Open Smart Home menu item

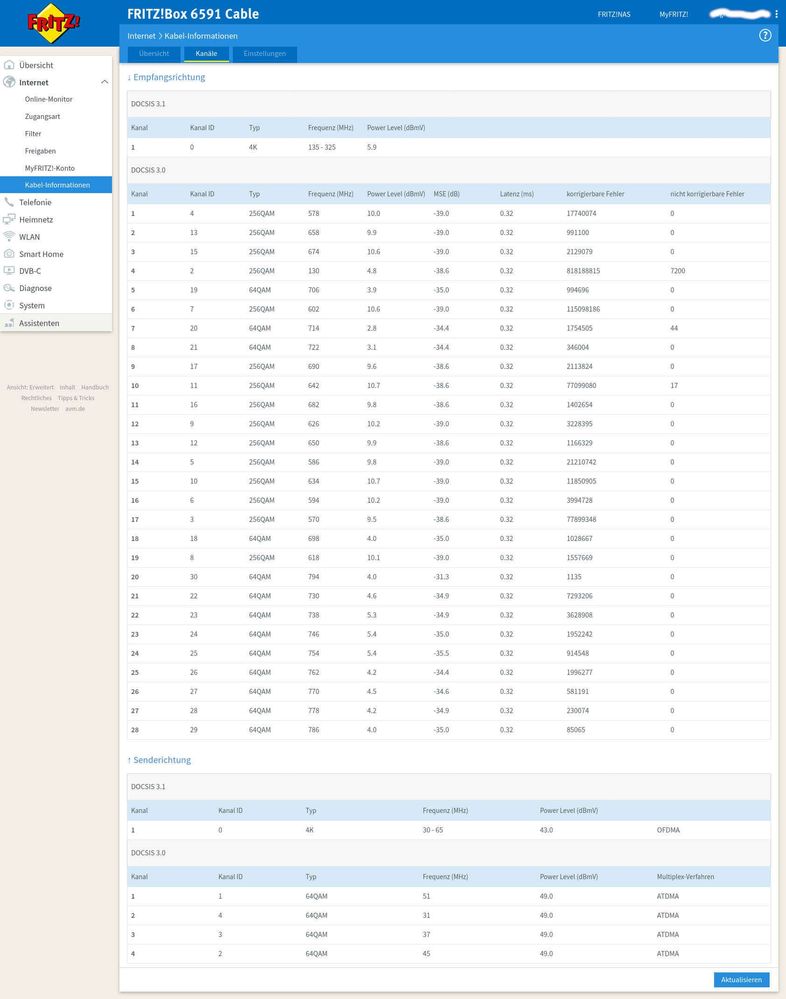coord(41,254)
